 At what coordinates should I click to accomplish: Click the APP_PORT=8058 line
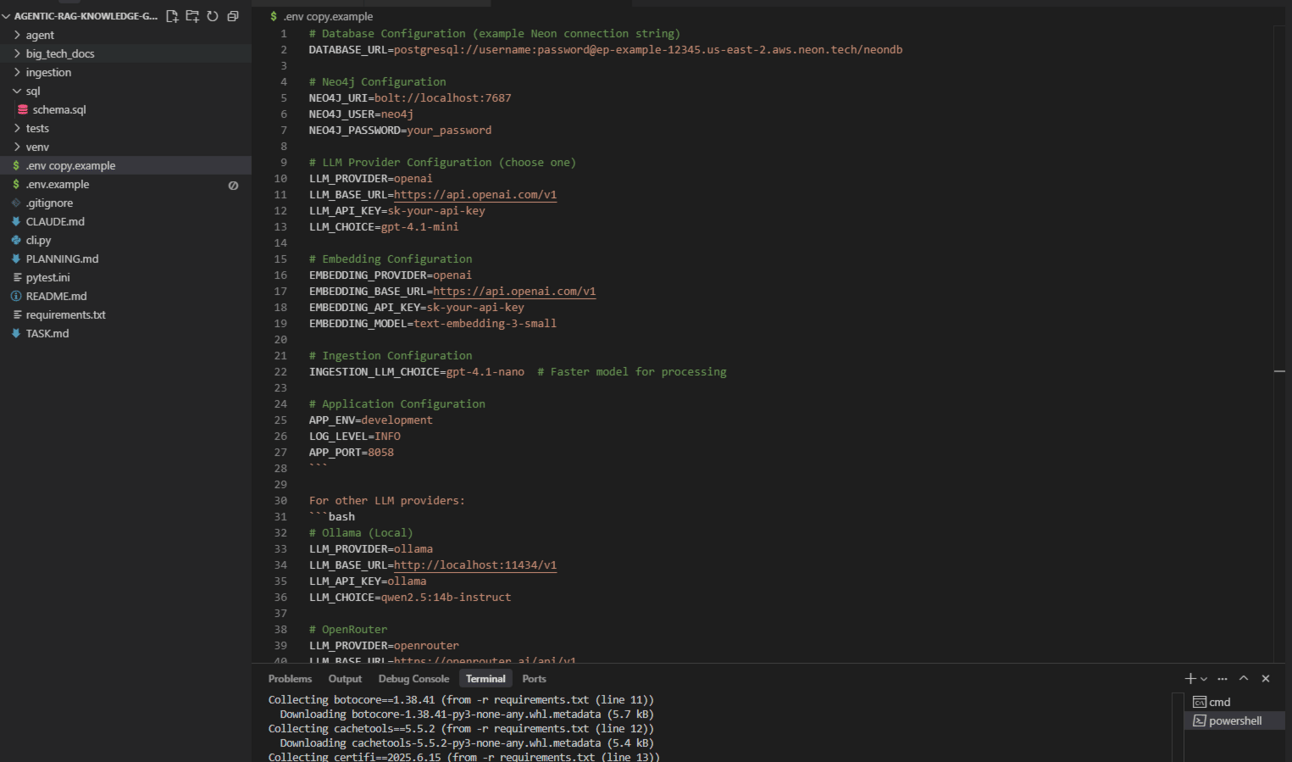pos(351,452)
